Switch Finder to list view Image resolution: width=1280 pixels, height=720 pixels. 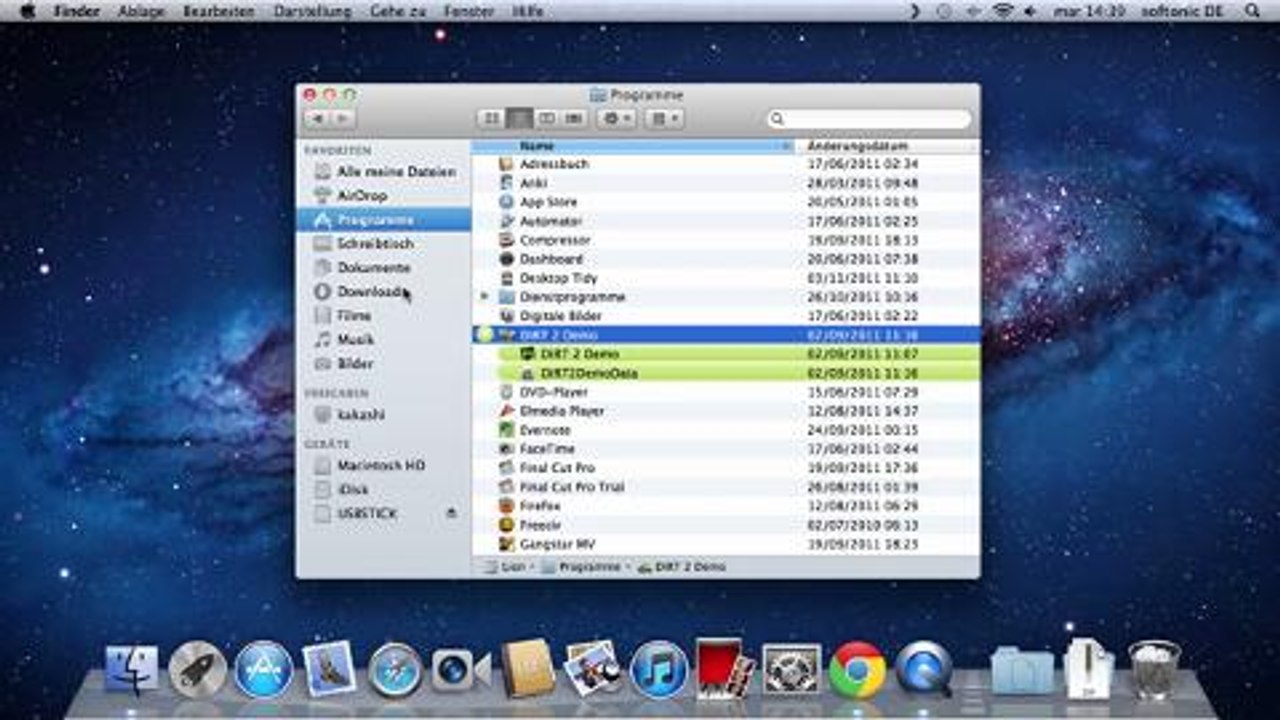[x=518, y=118]
